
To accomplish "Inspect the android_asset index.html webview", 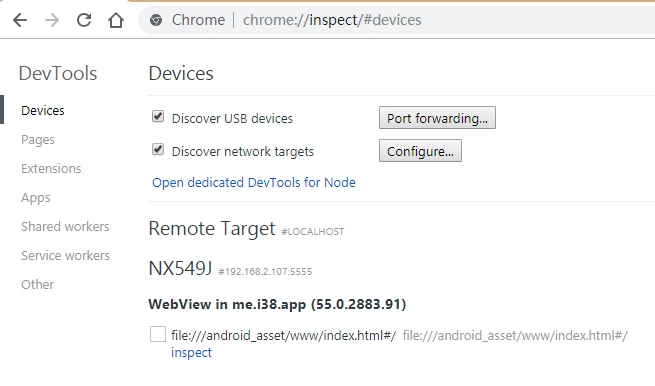I will pyautogui.click(x=191, y=352).
